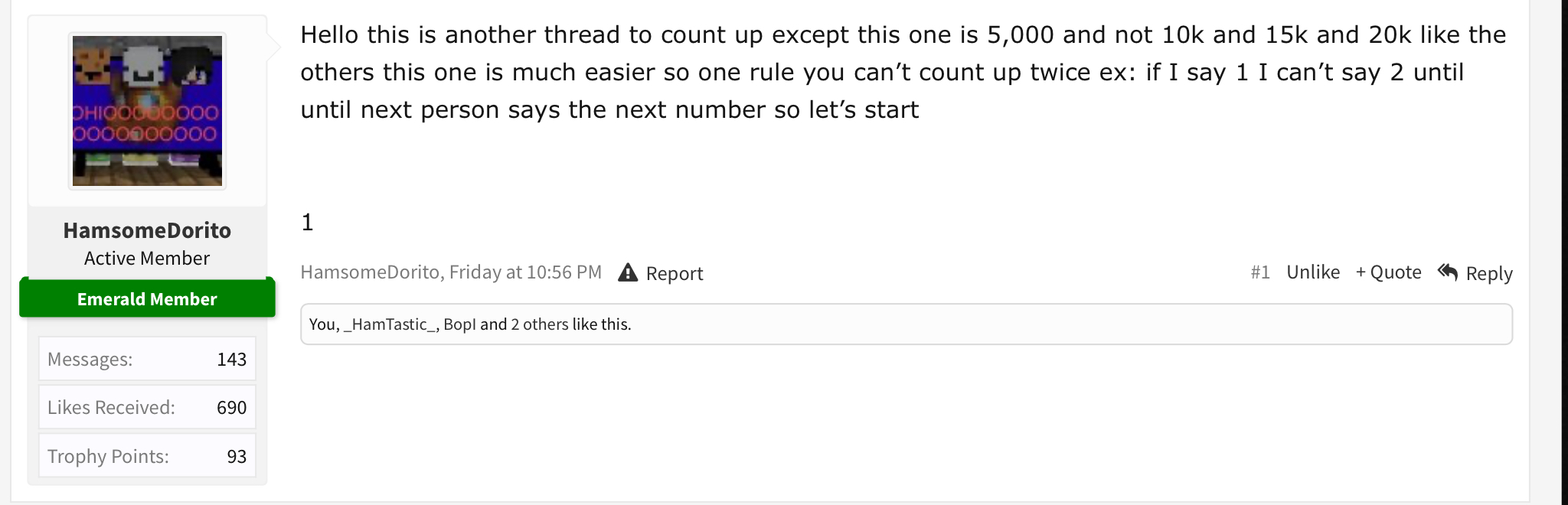Viewport: 1568px width, 505px height.
Task: Click the Report warning triangle icon
Action: (x=628, y=272)
